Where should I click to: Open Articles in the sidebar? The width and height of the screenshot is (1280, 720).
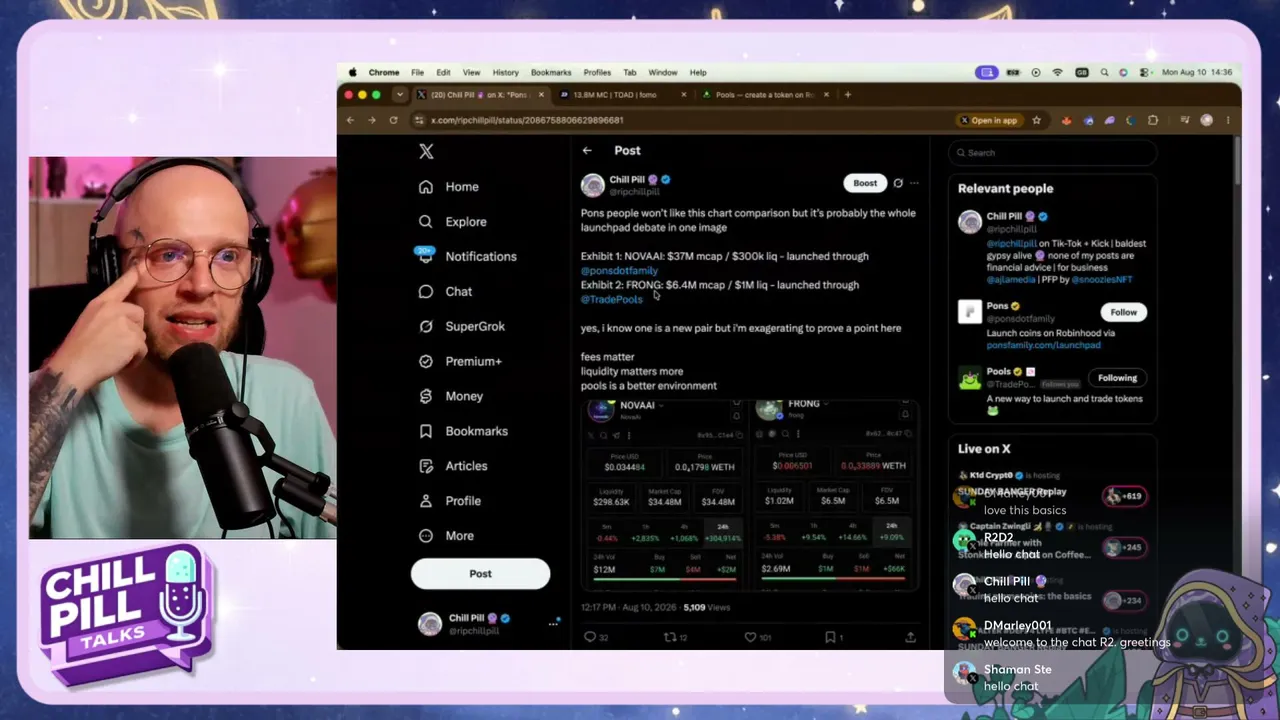coord(453,466)
